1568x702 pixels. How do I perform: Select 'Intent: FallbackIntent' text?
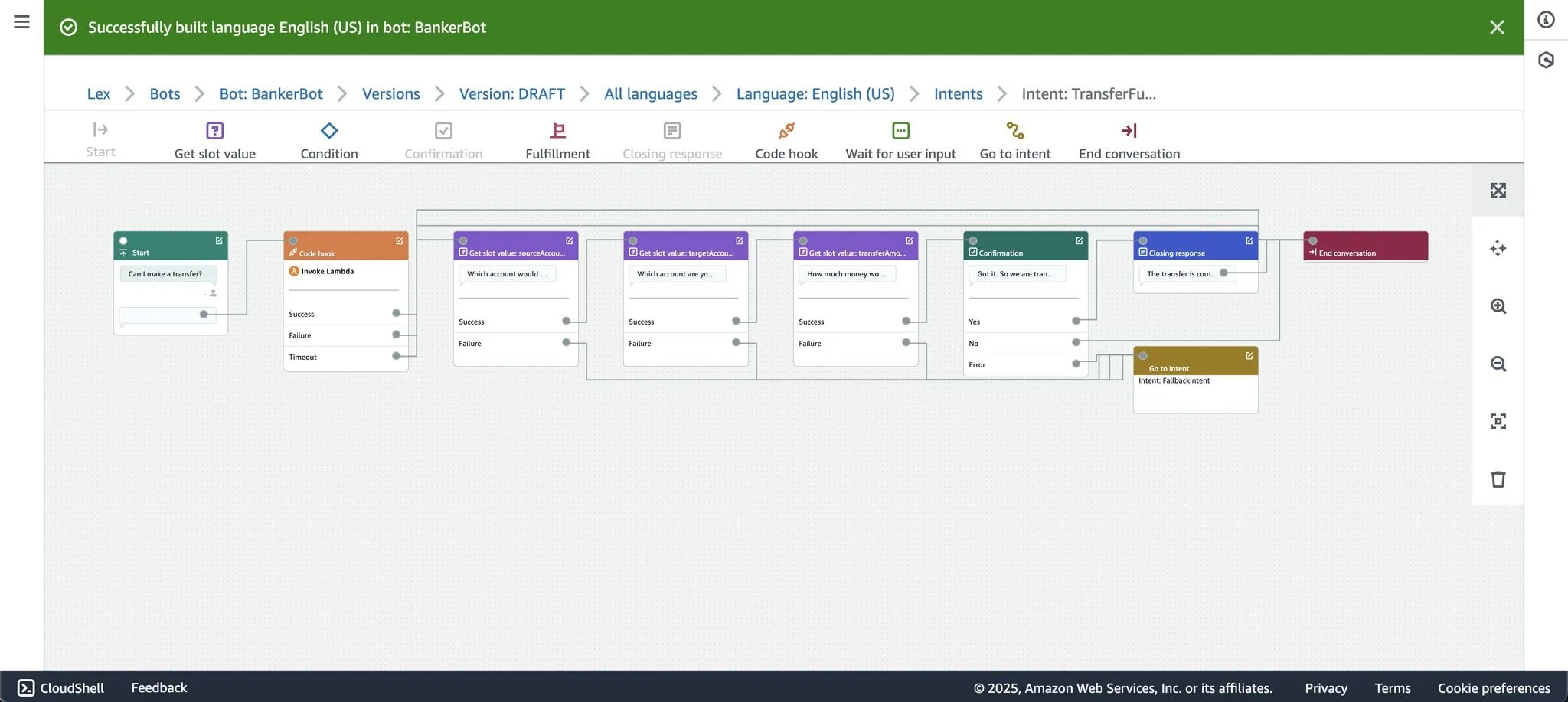pyautogui.click(x=1174, y=380)
